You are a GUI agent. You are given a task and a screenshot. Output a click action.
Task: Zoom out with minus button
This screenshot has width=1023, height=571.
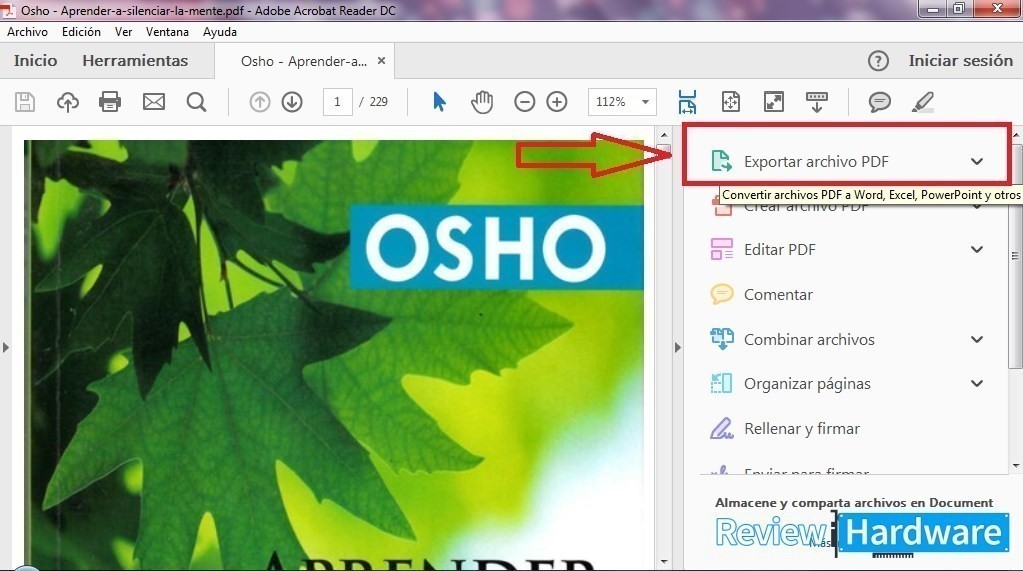pyautogui.click(x=525, y=102)
